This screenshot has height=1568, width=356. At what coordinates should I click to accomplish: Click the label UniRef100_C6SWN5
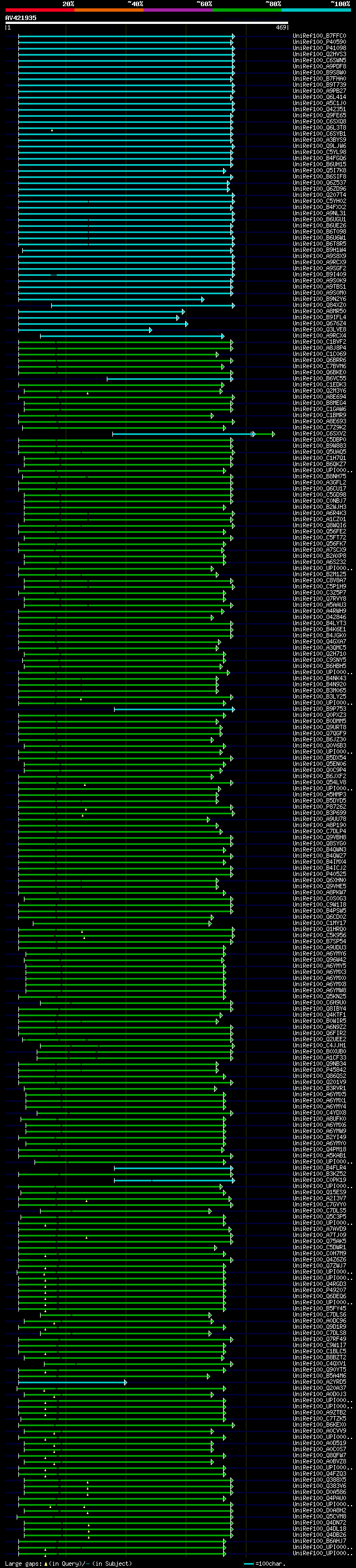(319, 60)
